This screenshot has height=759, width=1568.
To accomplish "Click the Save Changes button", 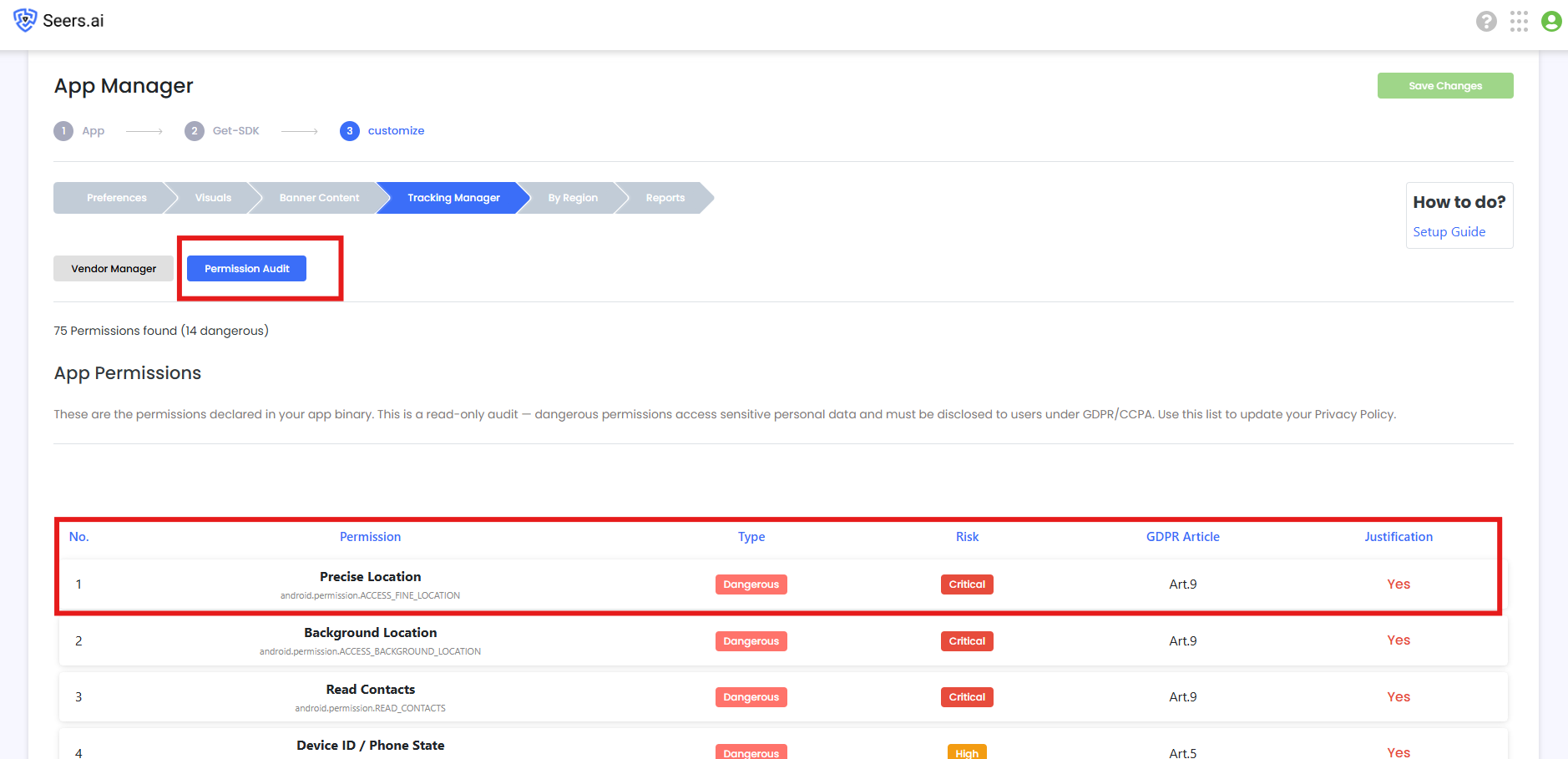I will [x=1445, y=86].
